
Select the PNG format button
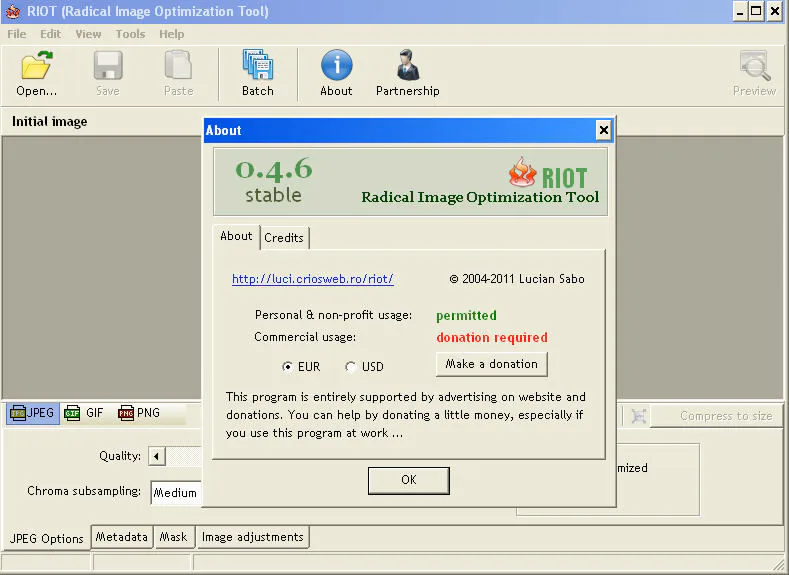click(139, 413)
